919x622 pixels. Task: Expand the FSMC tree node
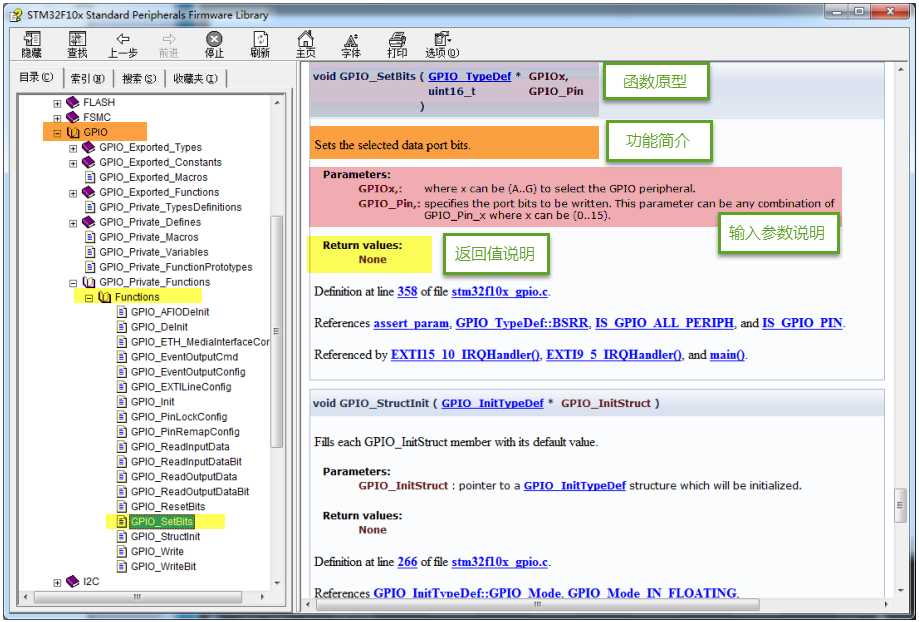click(57, 118)
